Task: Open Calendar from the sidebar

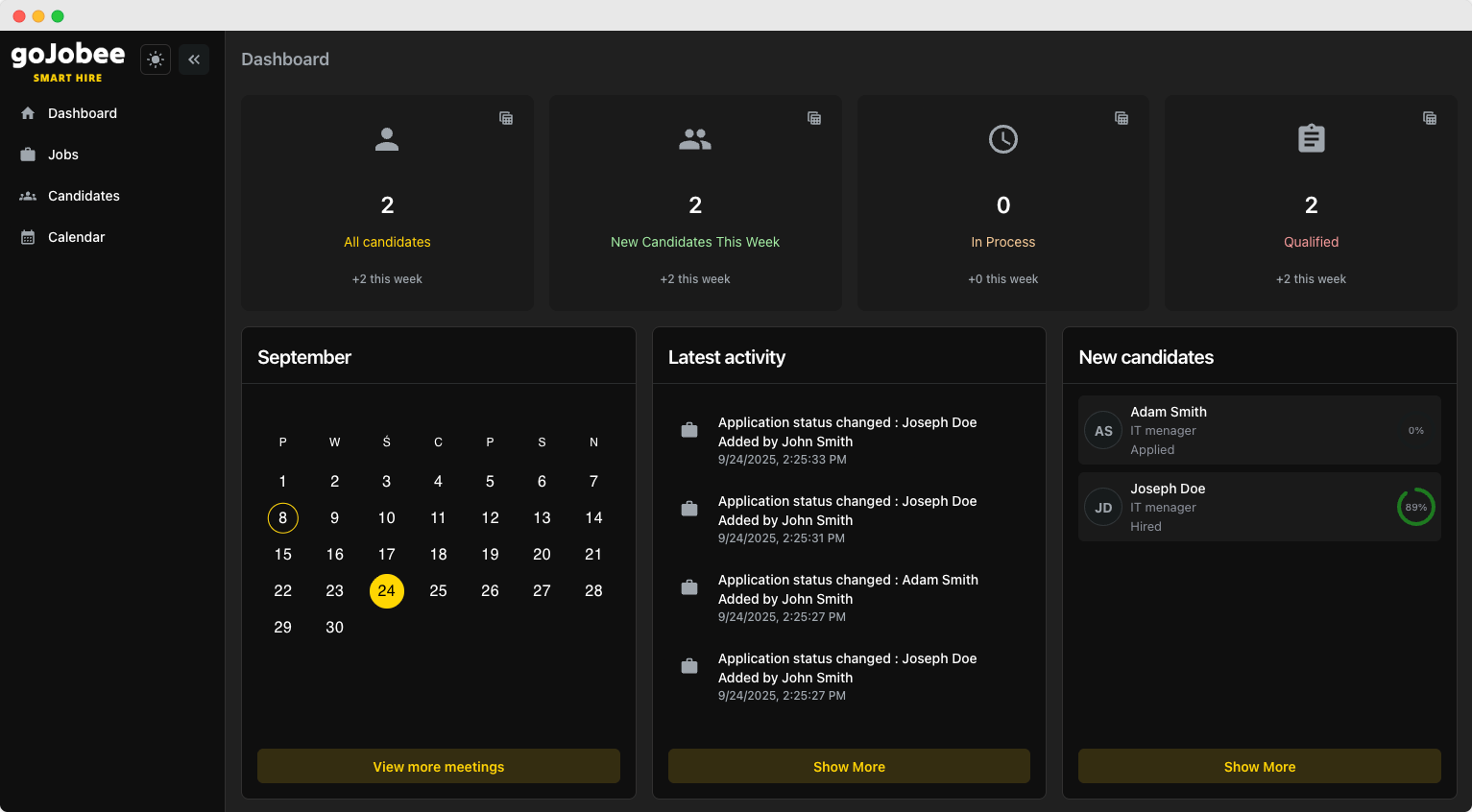Action: pyautogui.click(x=76, y=237)
